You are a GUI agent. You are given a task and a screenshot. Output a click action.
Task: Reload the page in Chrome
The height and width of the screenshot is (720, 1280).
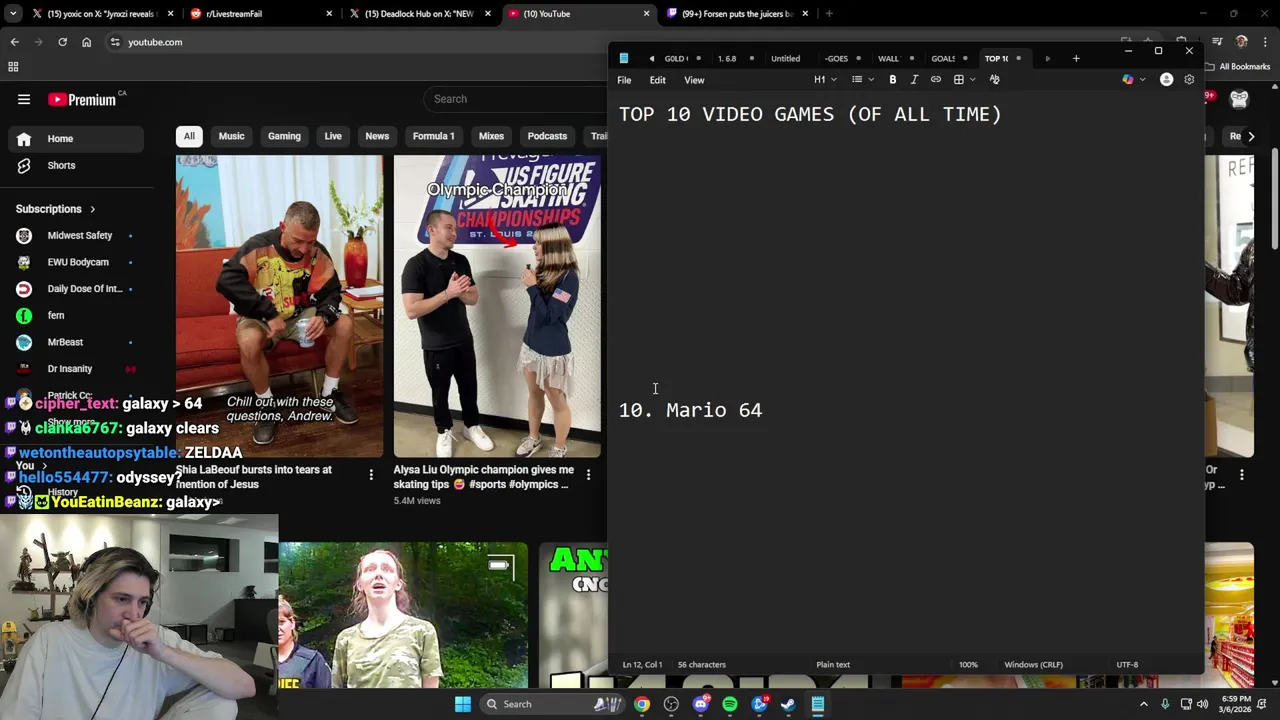[62, 42]
